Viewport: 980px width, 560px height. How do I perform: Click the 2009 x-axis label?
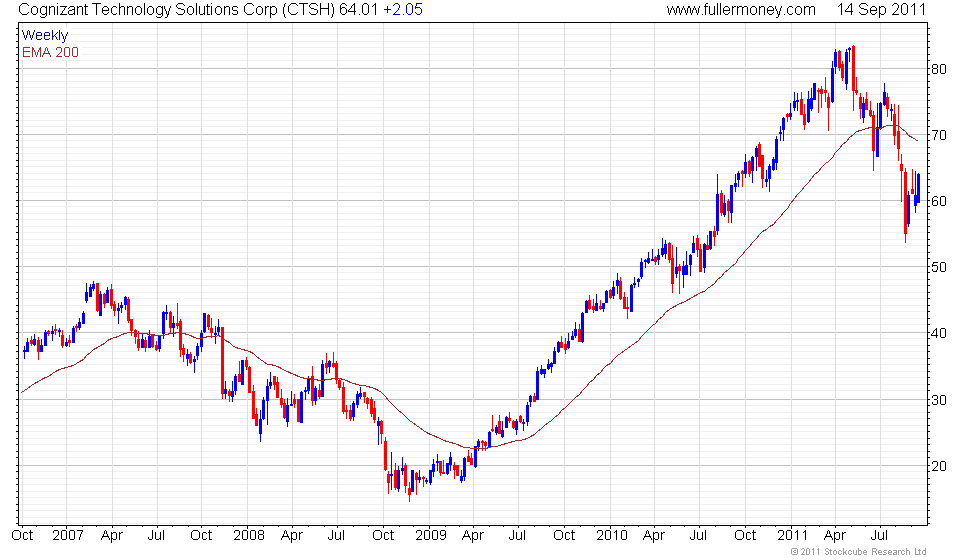[x=431, y=536]
